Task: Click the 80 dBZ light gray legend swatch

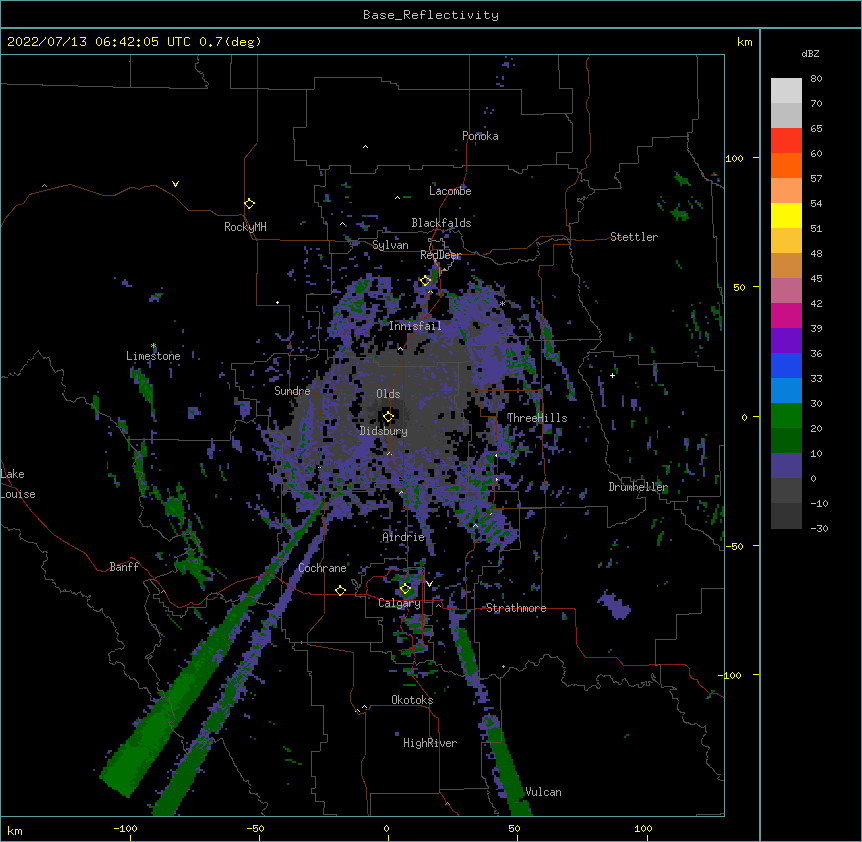Action: 786,91
